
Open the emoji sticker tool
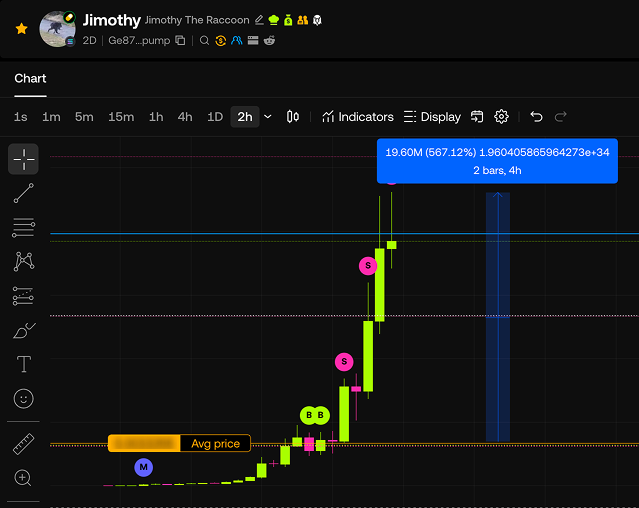tap(24, 398)
